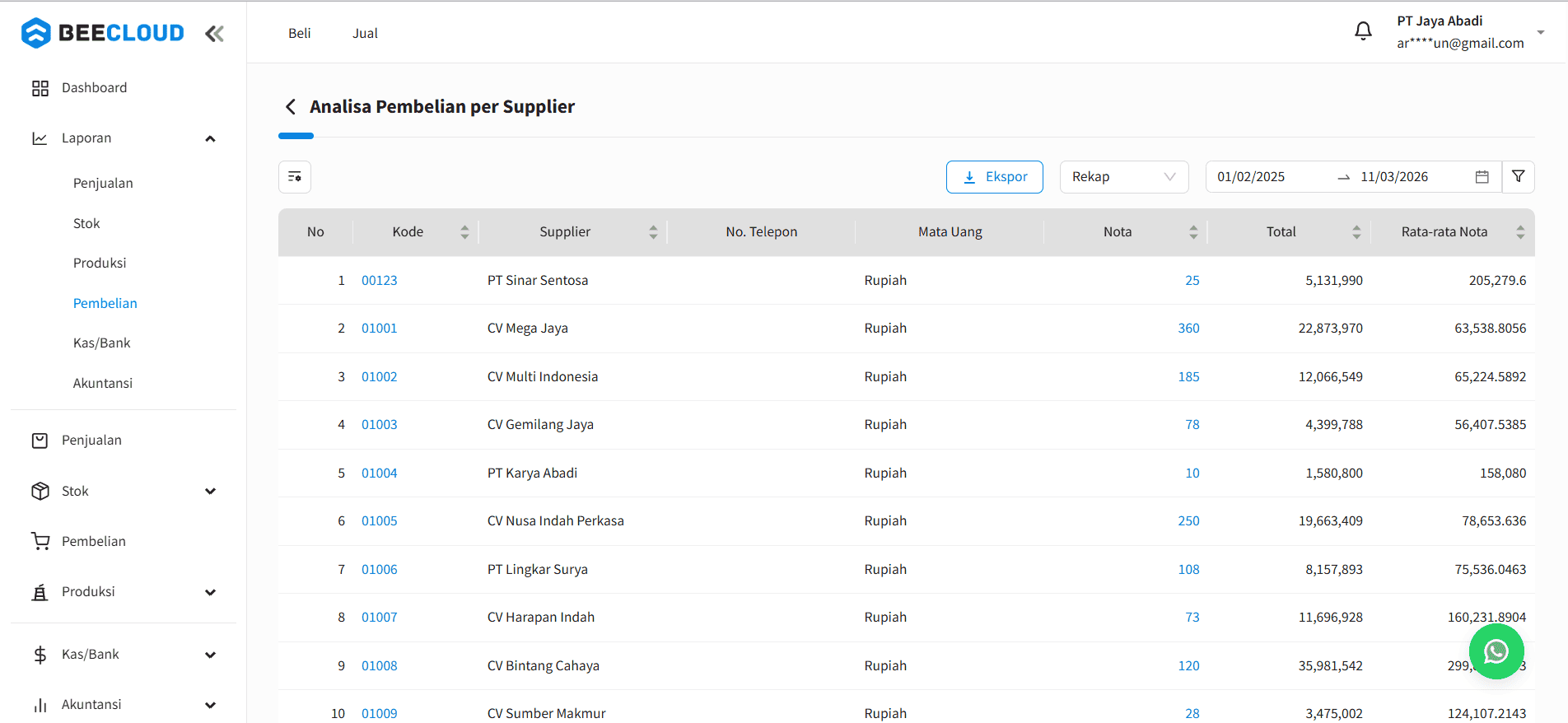This screenshot has height=723, width=1568.
Task: Sort the table by Total column
Action: [1356, 232]
